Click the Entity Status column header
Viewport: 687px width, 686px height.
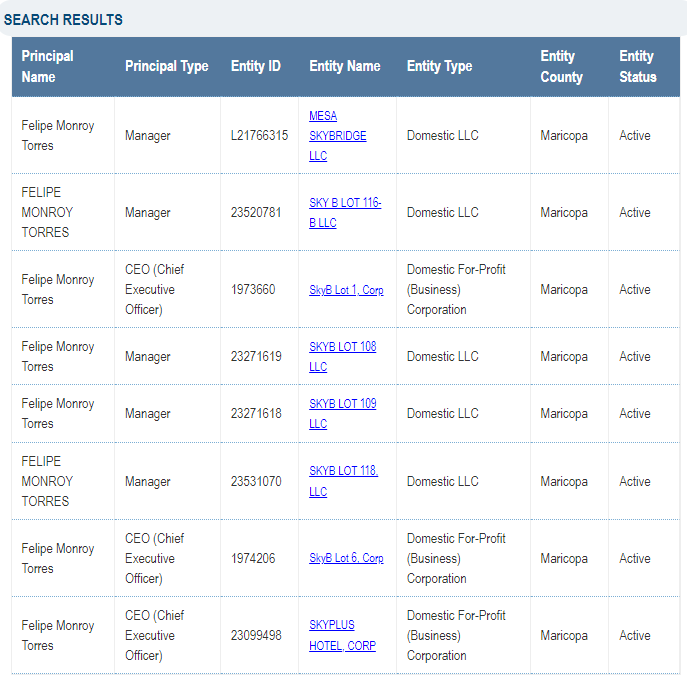pyautogui.click(x=638, y=66)
